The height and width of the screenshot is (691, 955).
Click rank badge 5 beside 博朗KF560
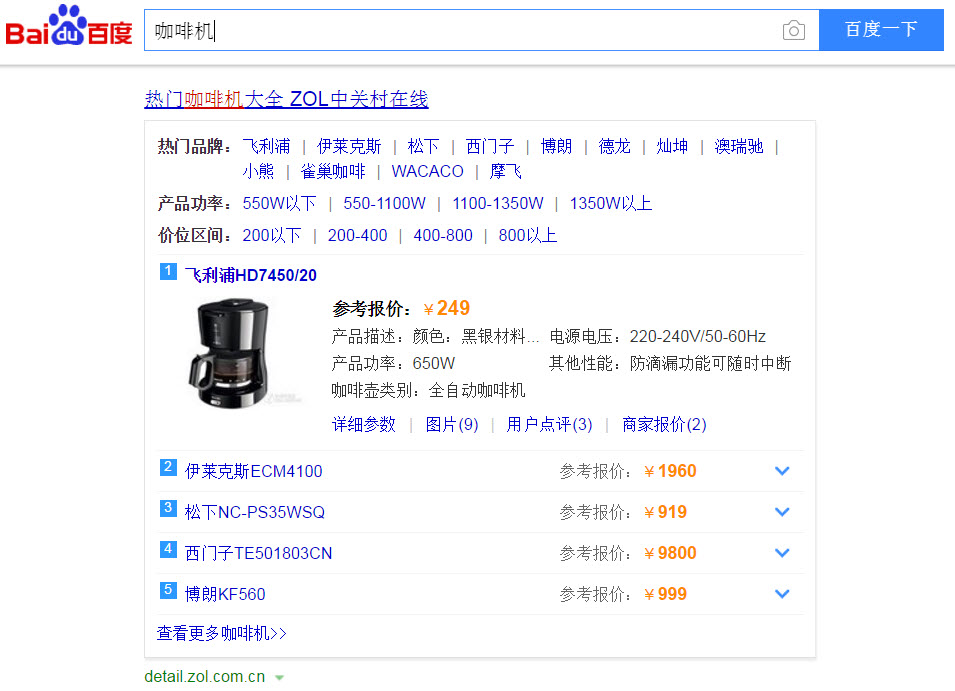pyautogui.click(x=168, y=589)
